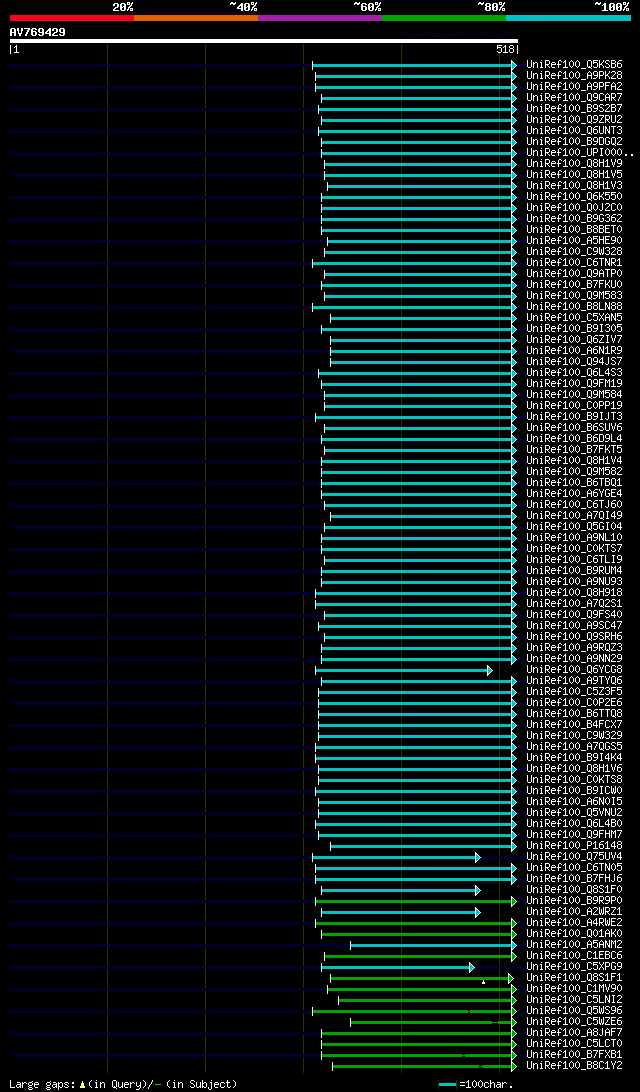Open the UniRef100_B7FXB1 entry

[x=575, y=1054]
